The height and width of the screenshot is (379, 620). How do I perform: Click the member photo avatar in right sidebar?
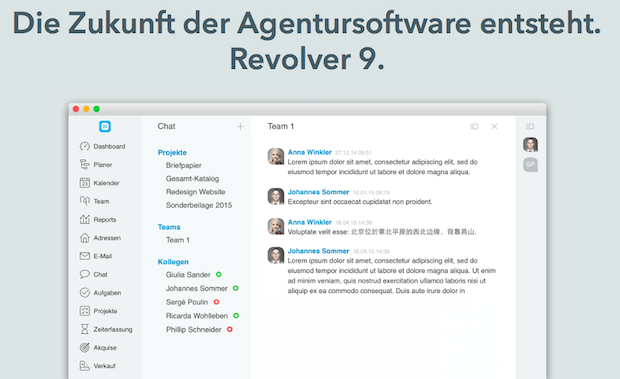[530, 145]
